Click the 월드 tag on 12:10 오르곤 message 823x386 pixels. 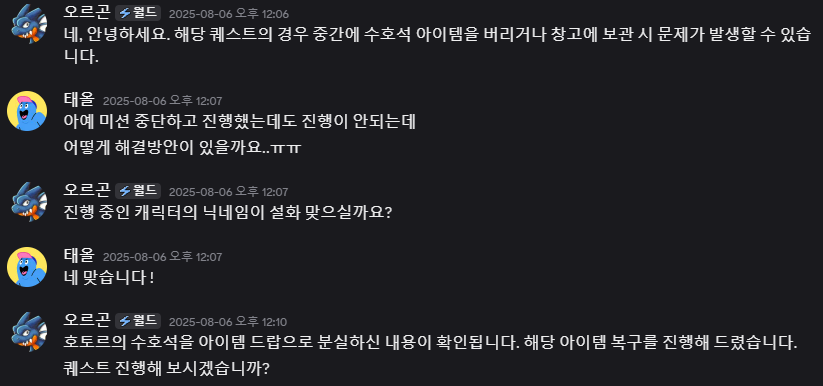tap(138, 320)
